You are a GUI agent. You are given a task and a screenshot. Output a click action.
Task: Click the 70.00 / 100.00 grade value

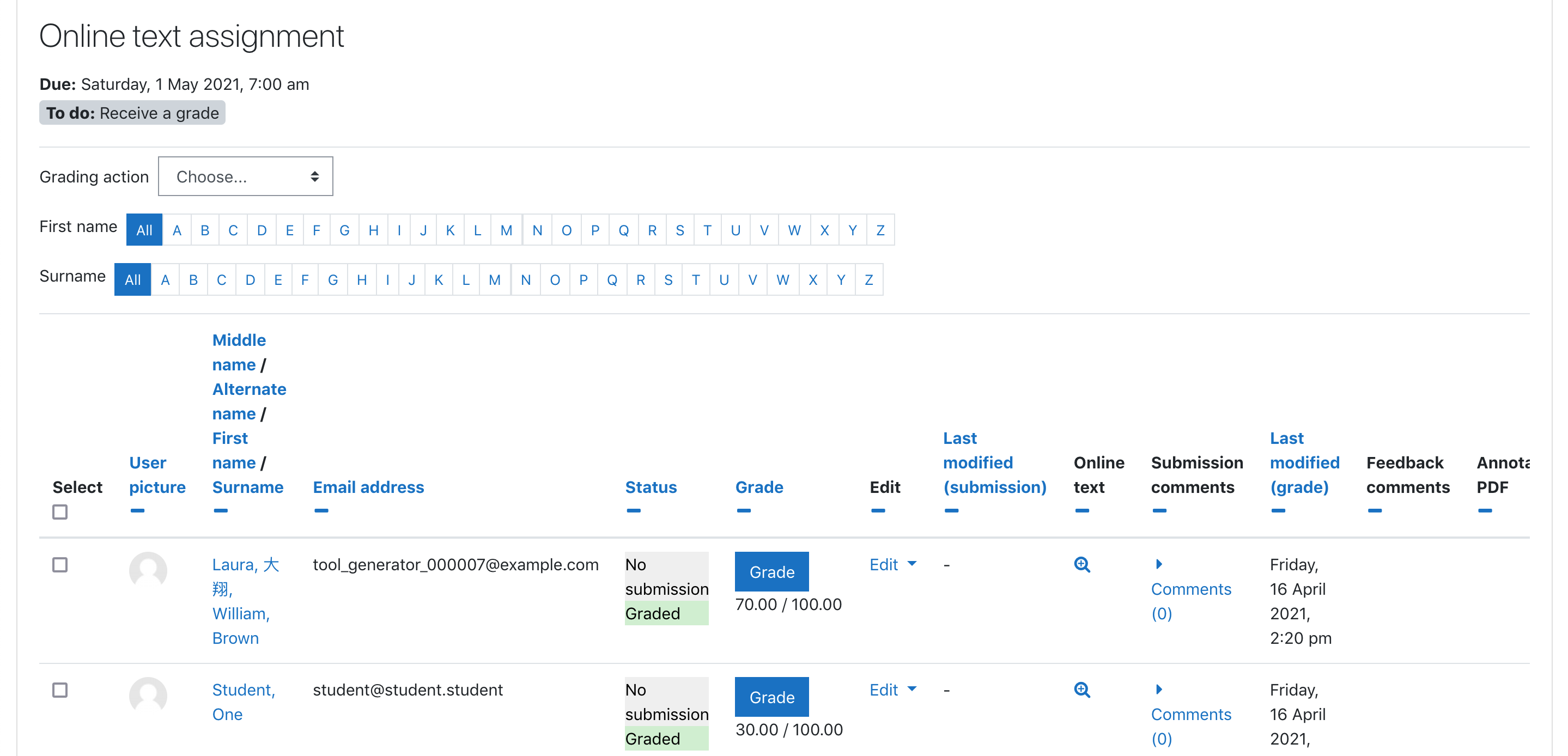click(x=788, y=605)
